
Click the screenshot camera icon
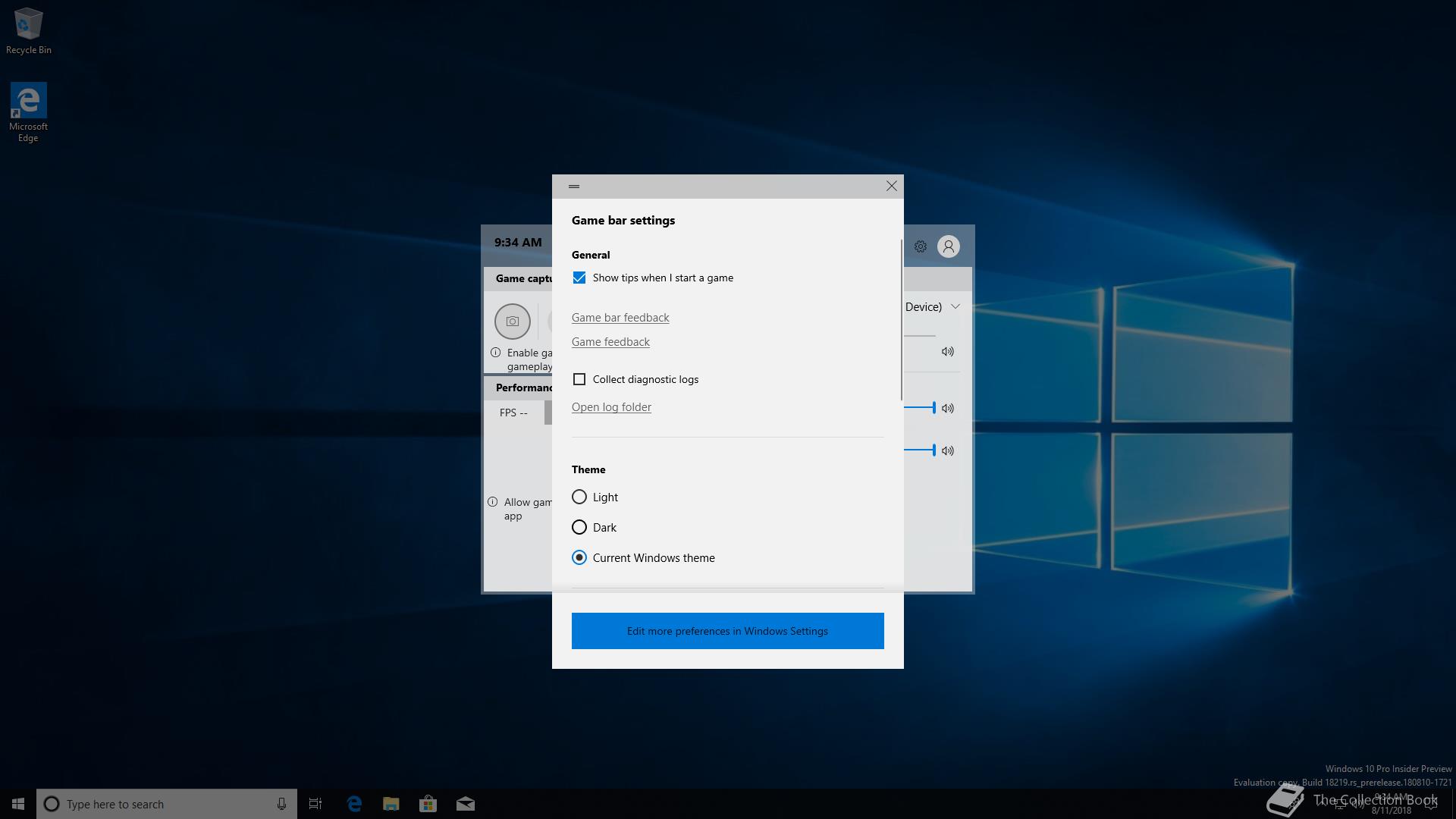point(513,322)
